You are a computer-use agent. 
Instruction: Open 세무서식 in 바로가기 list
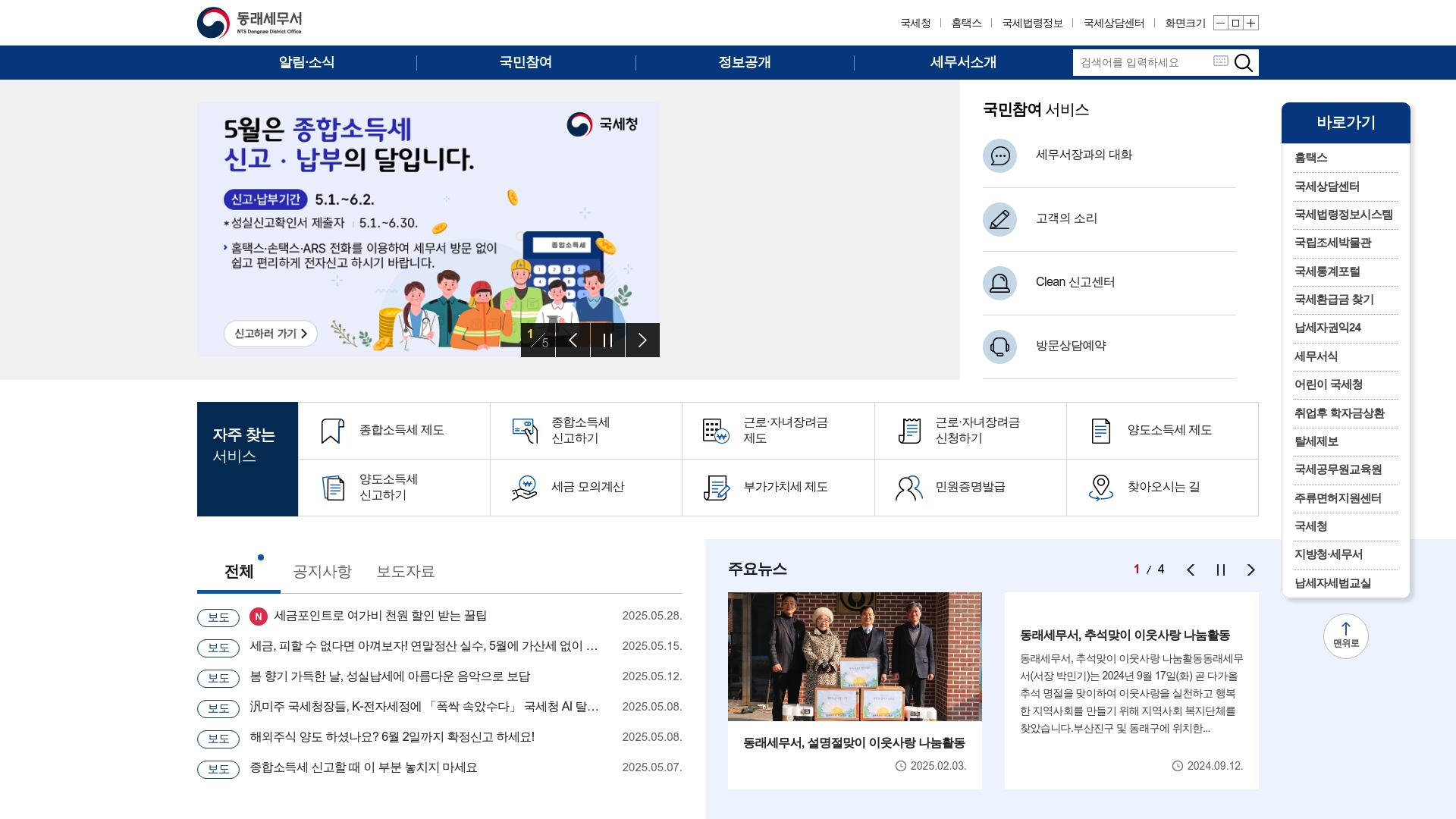[x=1316, y=356]
